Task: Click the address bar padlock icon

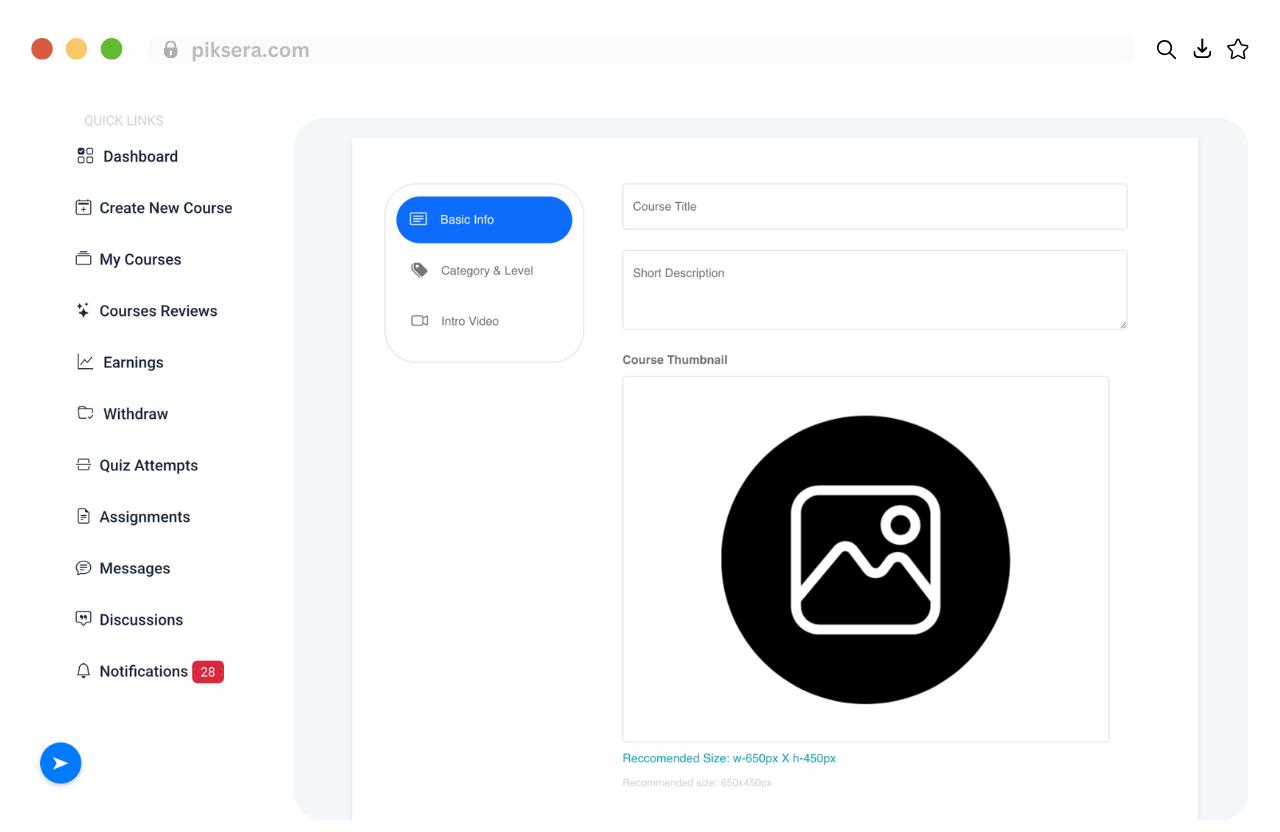Action: (x=171, y=49)
